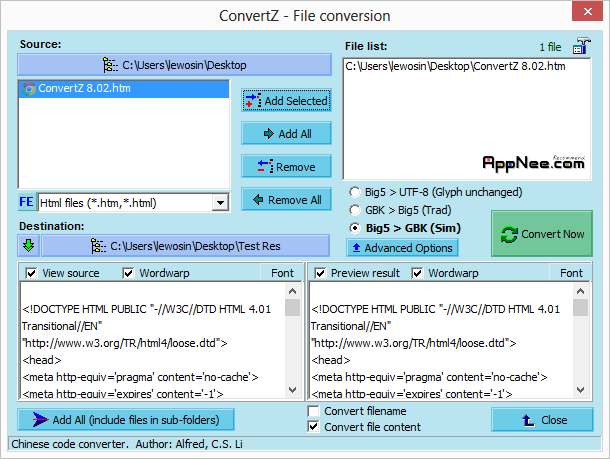Select ConvertZ 8.02.htm in source list
Image resolution: width=610 pixels, height=459 pixels.
point(124,88)
